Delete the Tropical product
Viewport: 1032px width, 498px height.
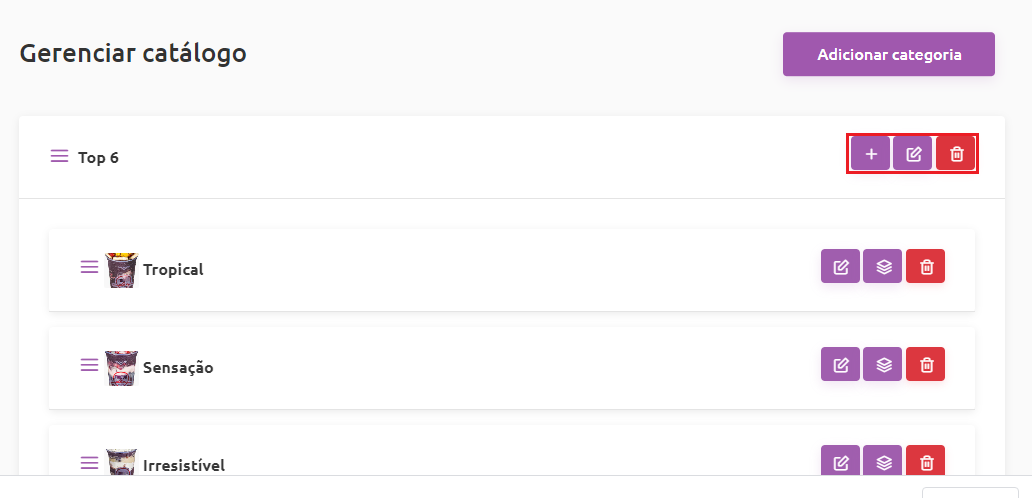point(925,266)
